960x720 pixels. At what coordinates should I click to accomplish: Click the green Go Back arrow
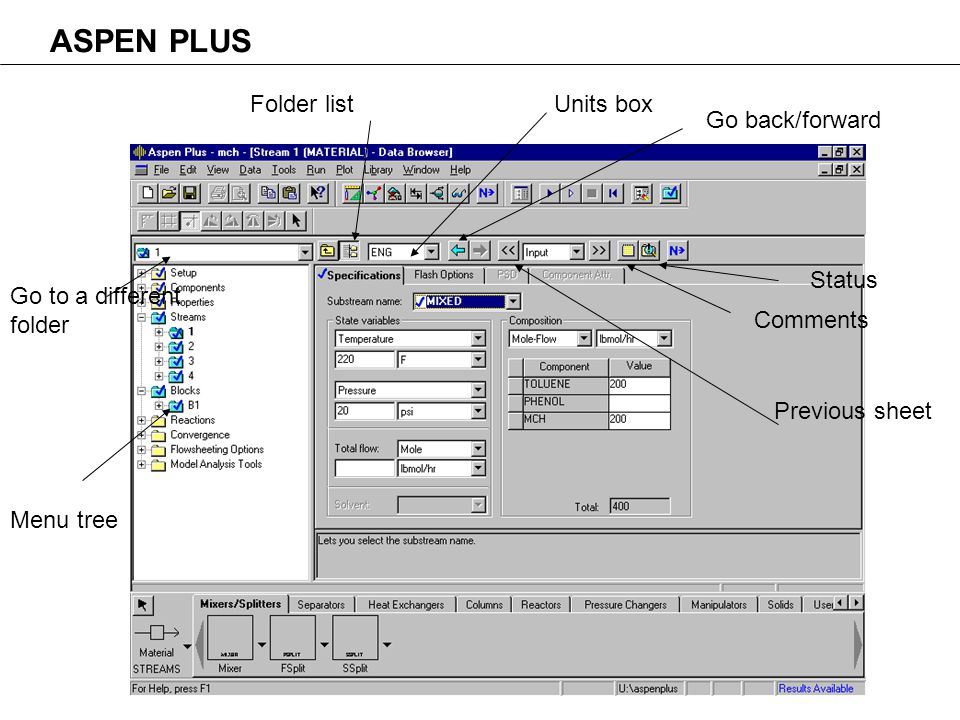458,250
